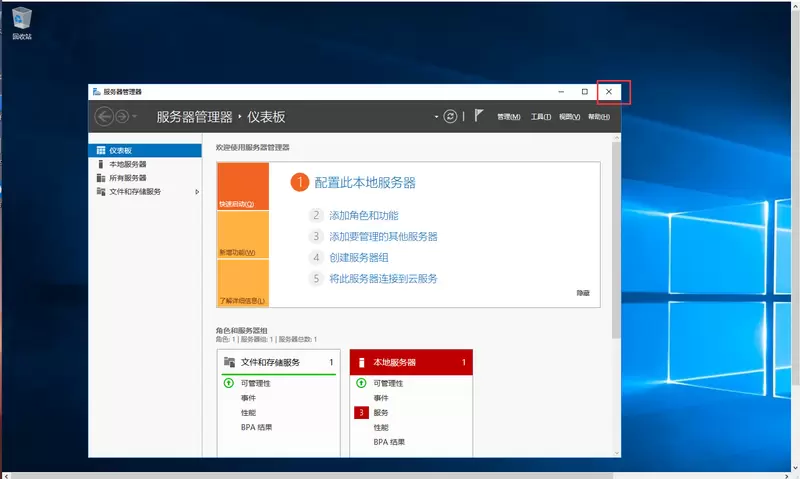Click 性能 in the 文件和存储服务 tile
This screenshot has width=800, height=479.
tap(248, 413)
